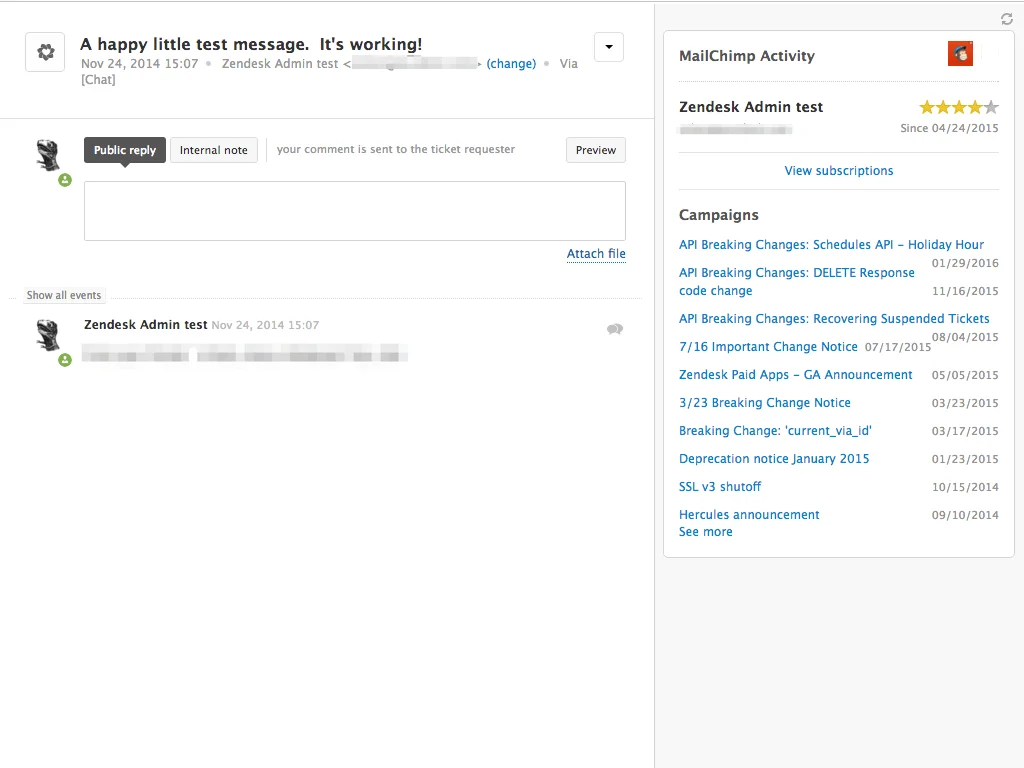
Task: Refresh the MailChimp Activity panel
Action: pos(1007,18)
